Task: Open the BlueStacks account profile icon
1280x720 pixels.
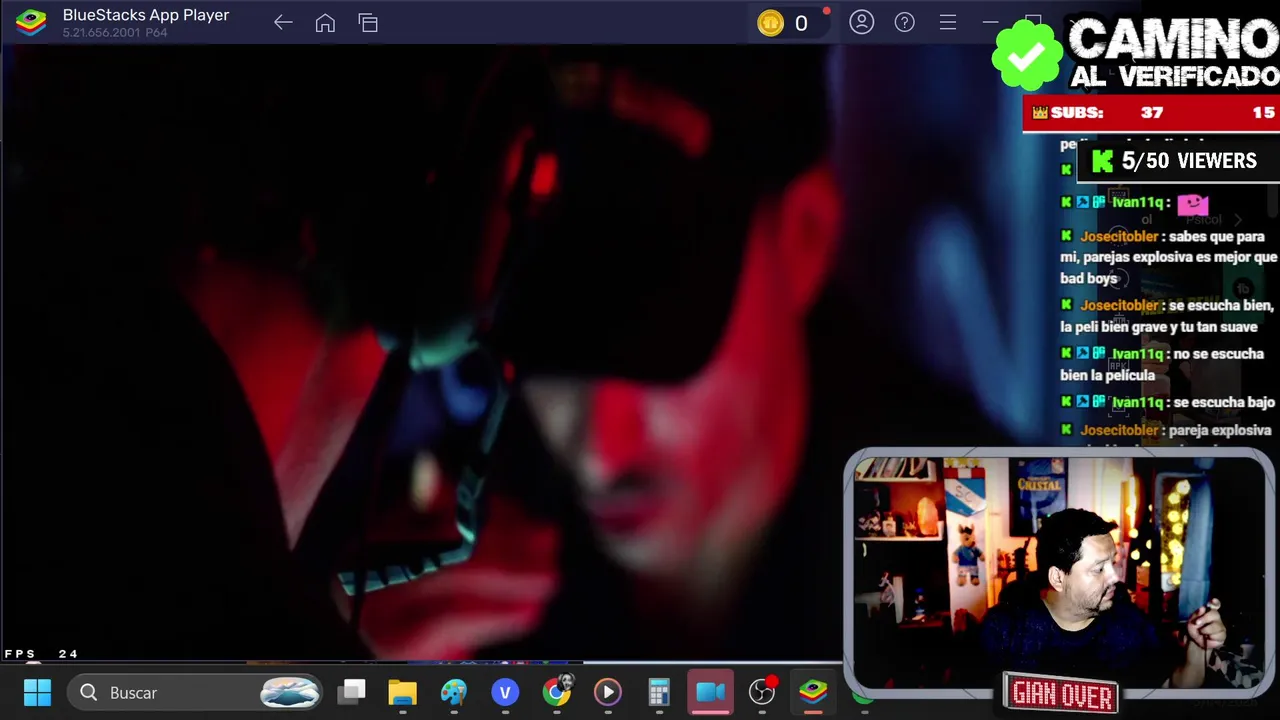Action: tap(861, 22)
